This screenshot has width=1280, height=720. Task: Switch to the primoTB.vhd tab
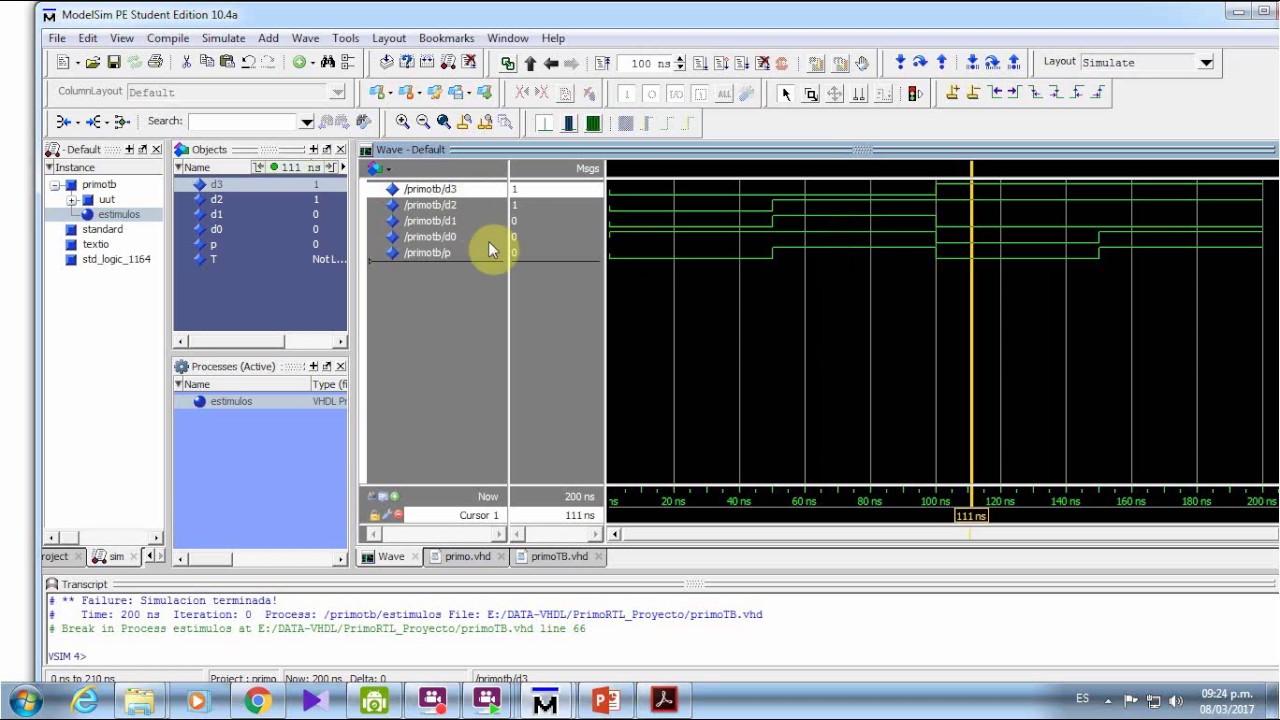pos(559,557)
